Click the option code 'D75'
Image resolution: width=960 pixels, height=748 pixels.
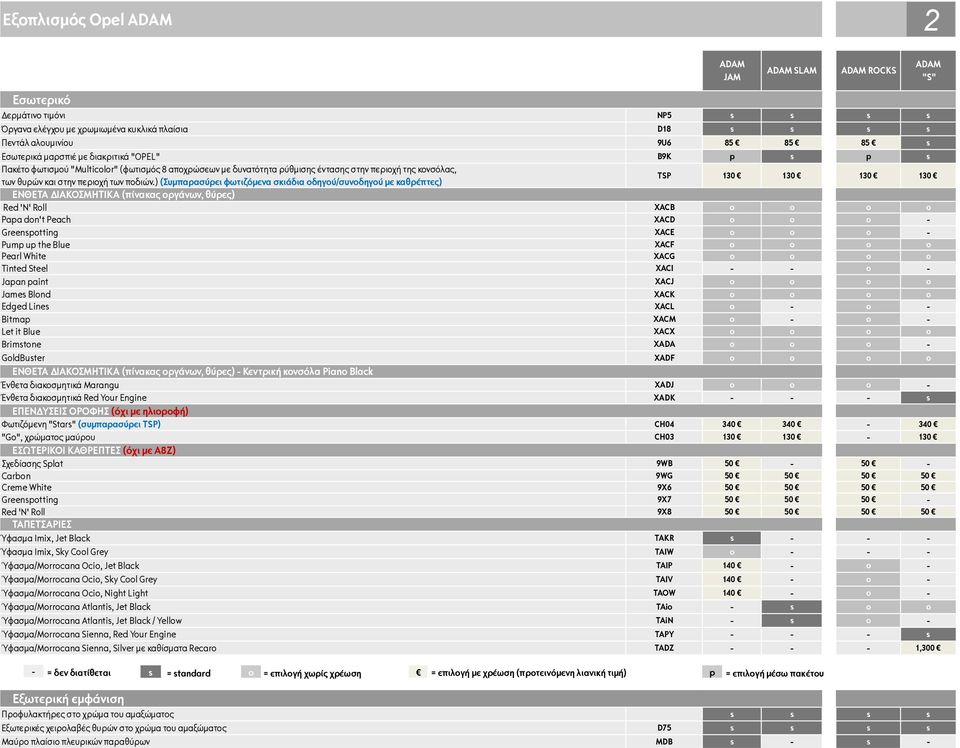point(664,728)
